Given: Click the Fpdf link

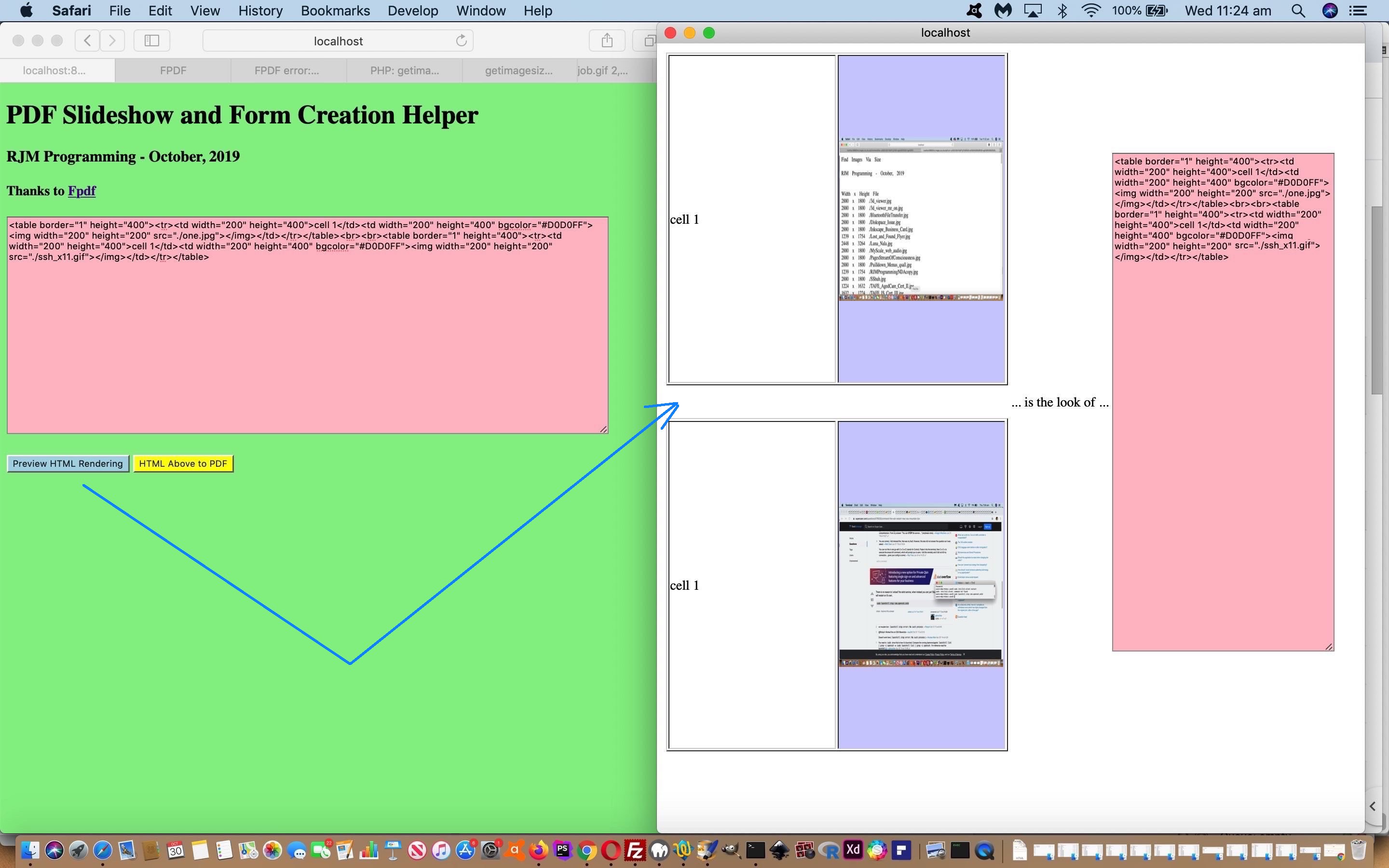Looking at the screenshot, I should [x=82, y=191].
